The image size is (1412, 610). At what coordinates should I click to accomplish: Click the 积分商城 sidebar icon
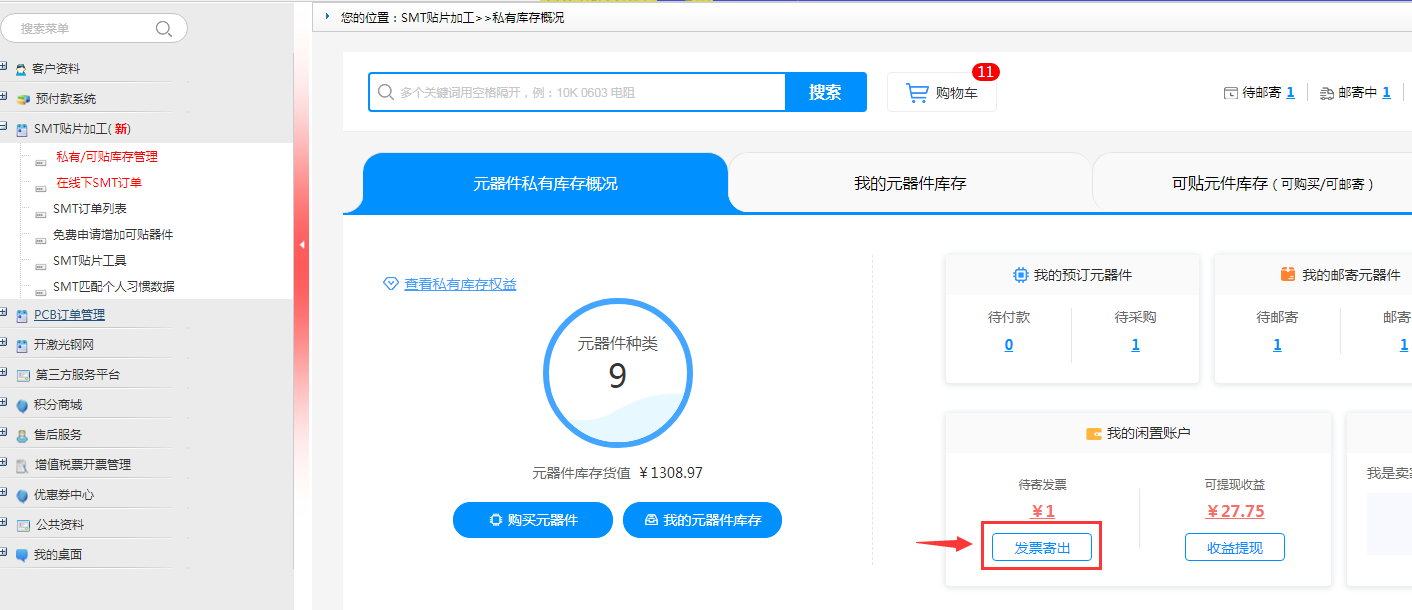21,406
